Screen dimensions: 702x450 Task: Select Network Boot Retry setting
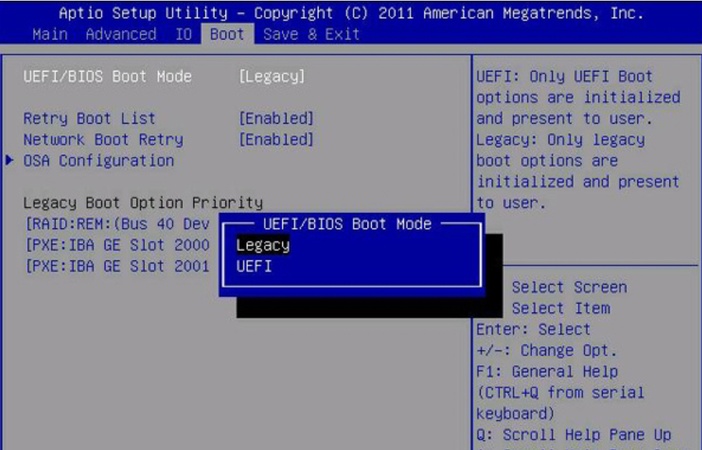point(103,140)
